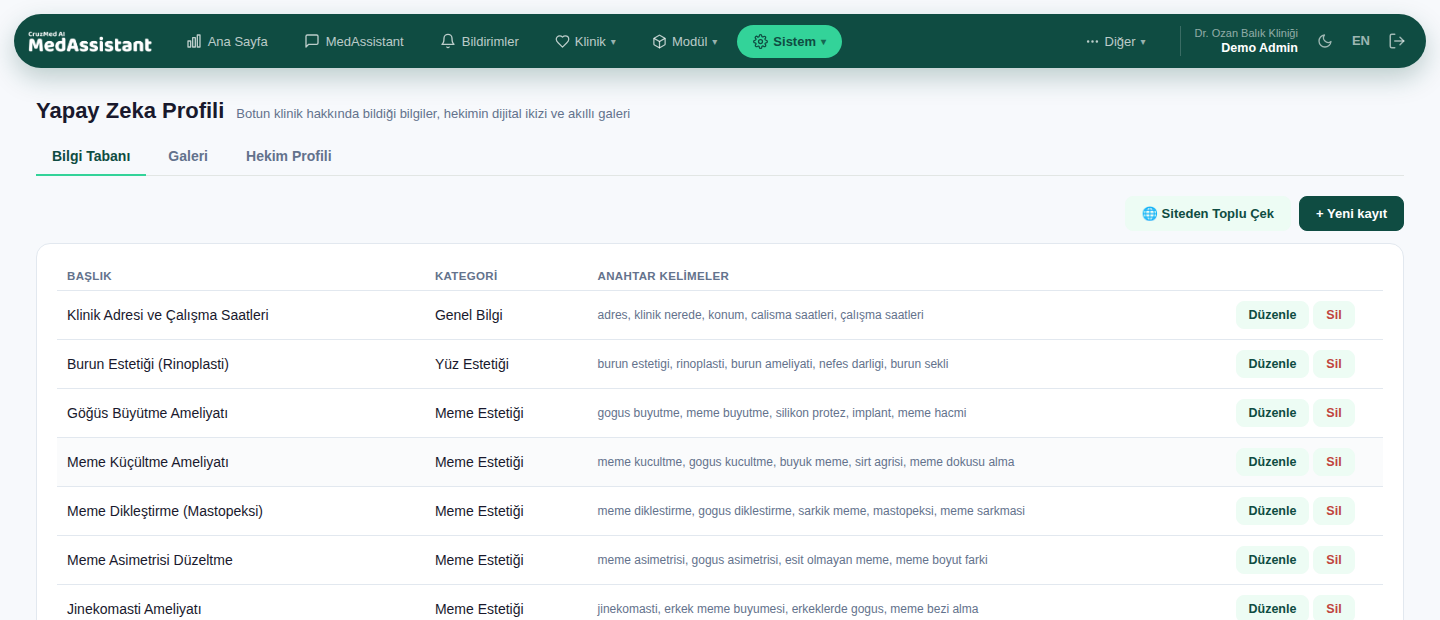Click Düzenle for Meme Dikleştirme (Mastopeksi)
The width and height of the screenshot is (1440, 620).
pyautogui.click(x=1272, y=511)
